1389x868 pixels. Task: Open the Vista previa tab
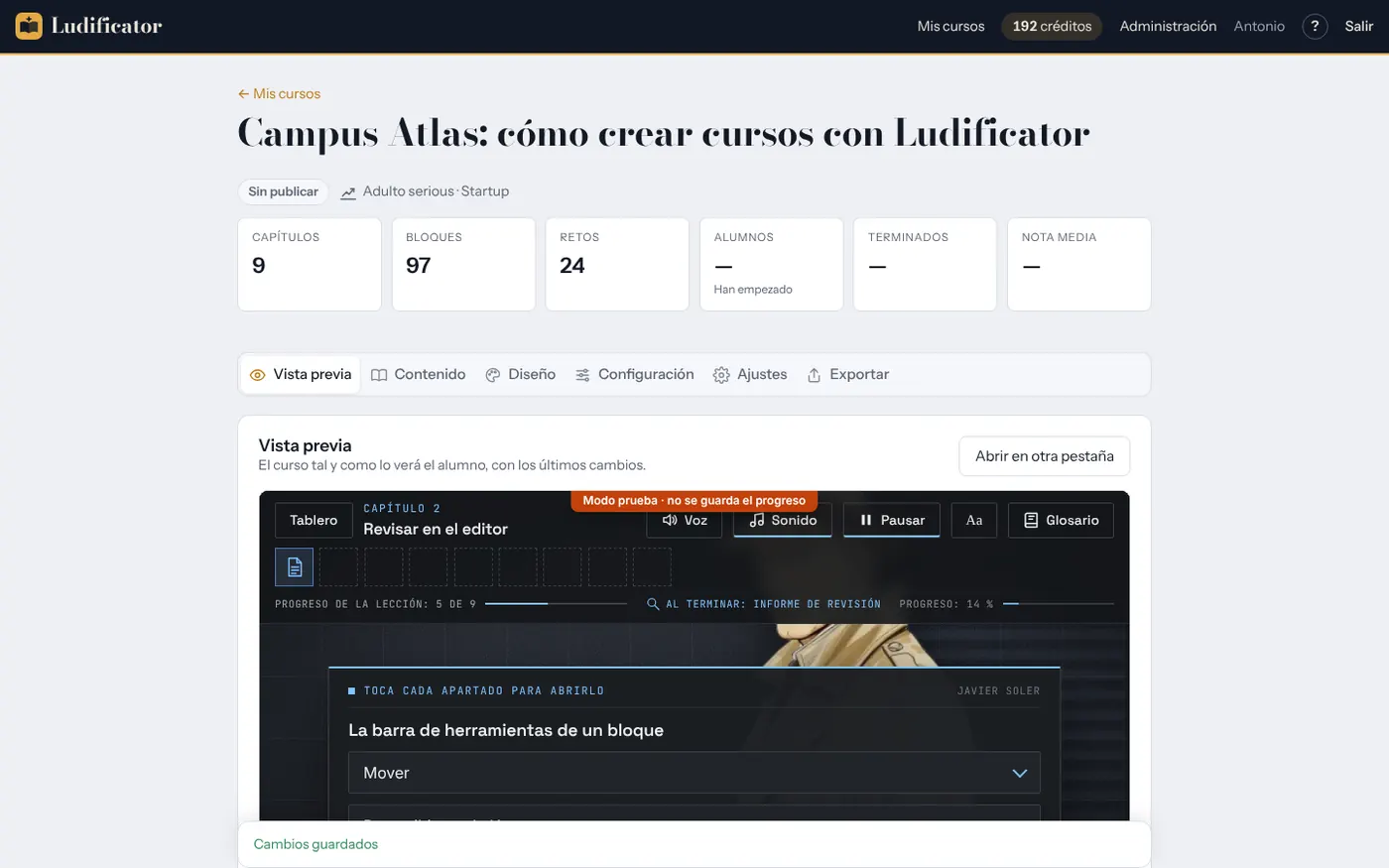(301, 375)
